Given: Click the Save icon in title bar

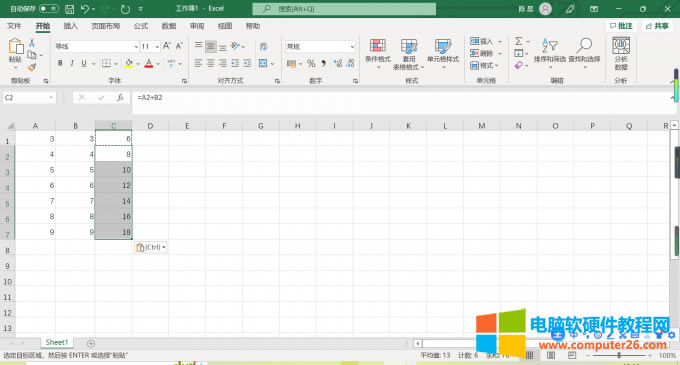Looking at the screenshot, I should [x=69, y=9].
